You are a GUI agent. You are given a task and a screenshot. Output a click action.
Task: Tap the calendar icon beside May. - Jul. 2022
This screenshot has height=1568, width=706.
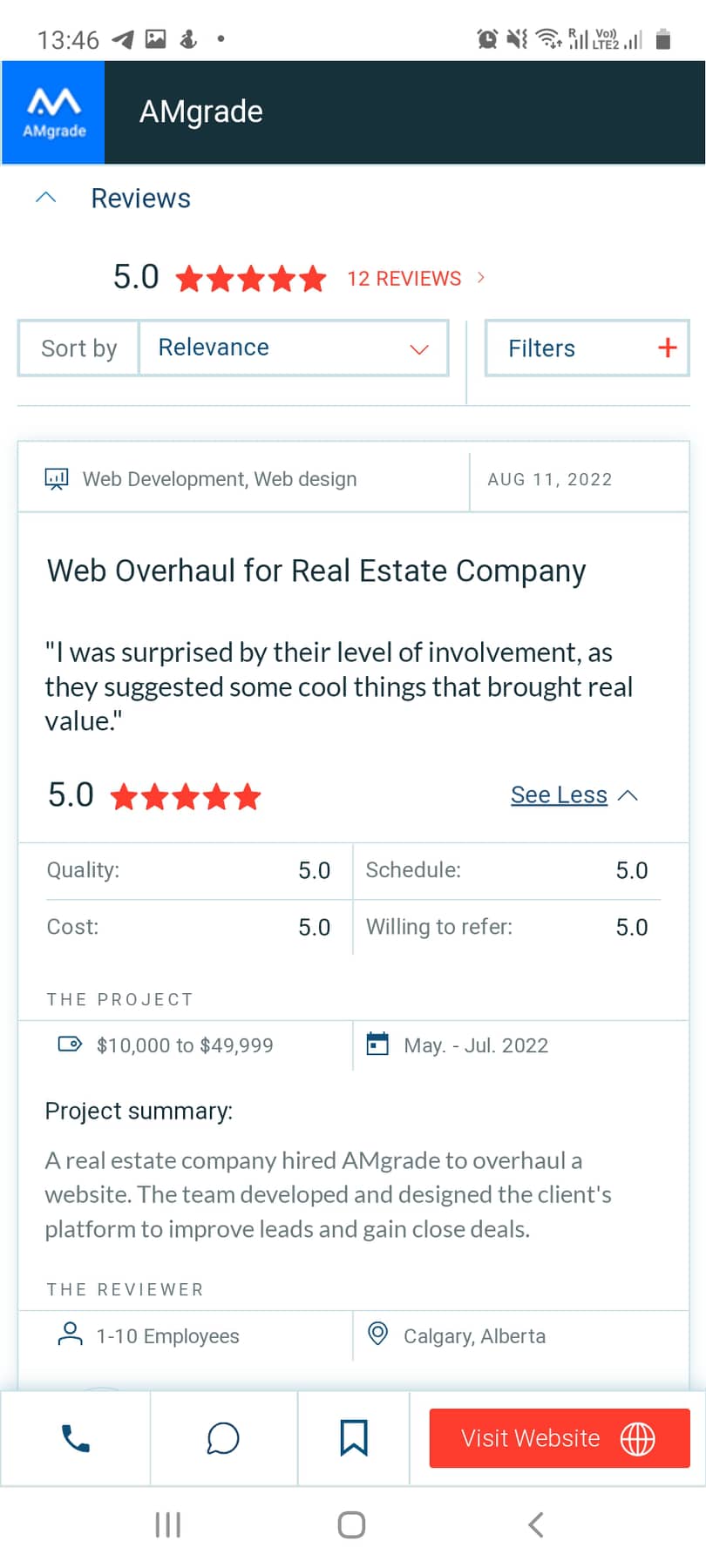coord(377,1044)
